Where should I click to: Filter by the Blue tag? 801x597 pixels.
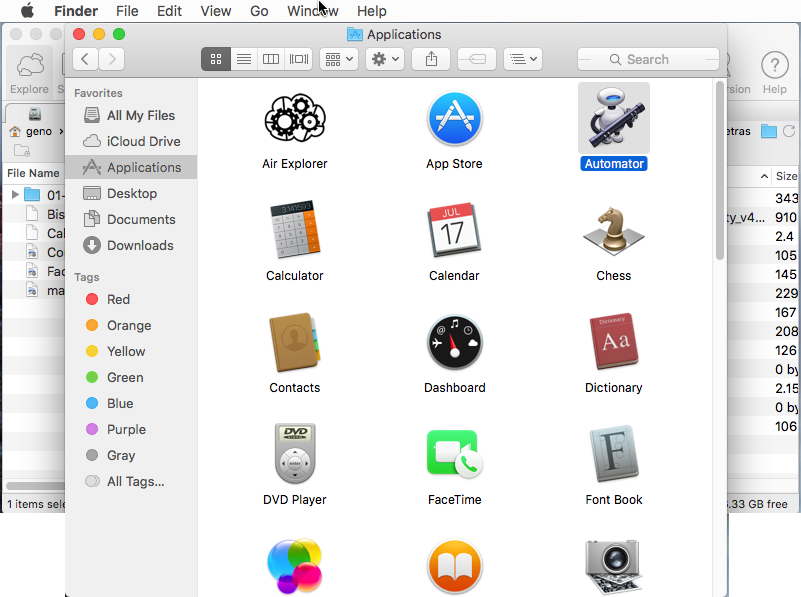131,403
